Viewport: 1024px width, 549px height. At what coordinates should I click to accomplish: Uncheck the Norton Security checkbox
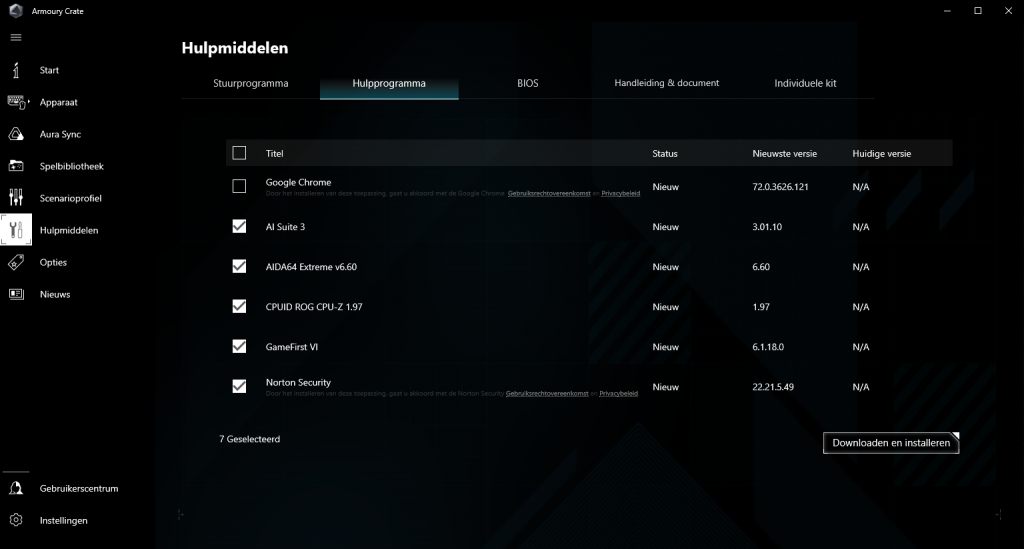239,386
